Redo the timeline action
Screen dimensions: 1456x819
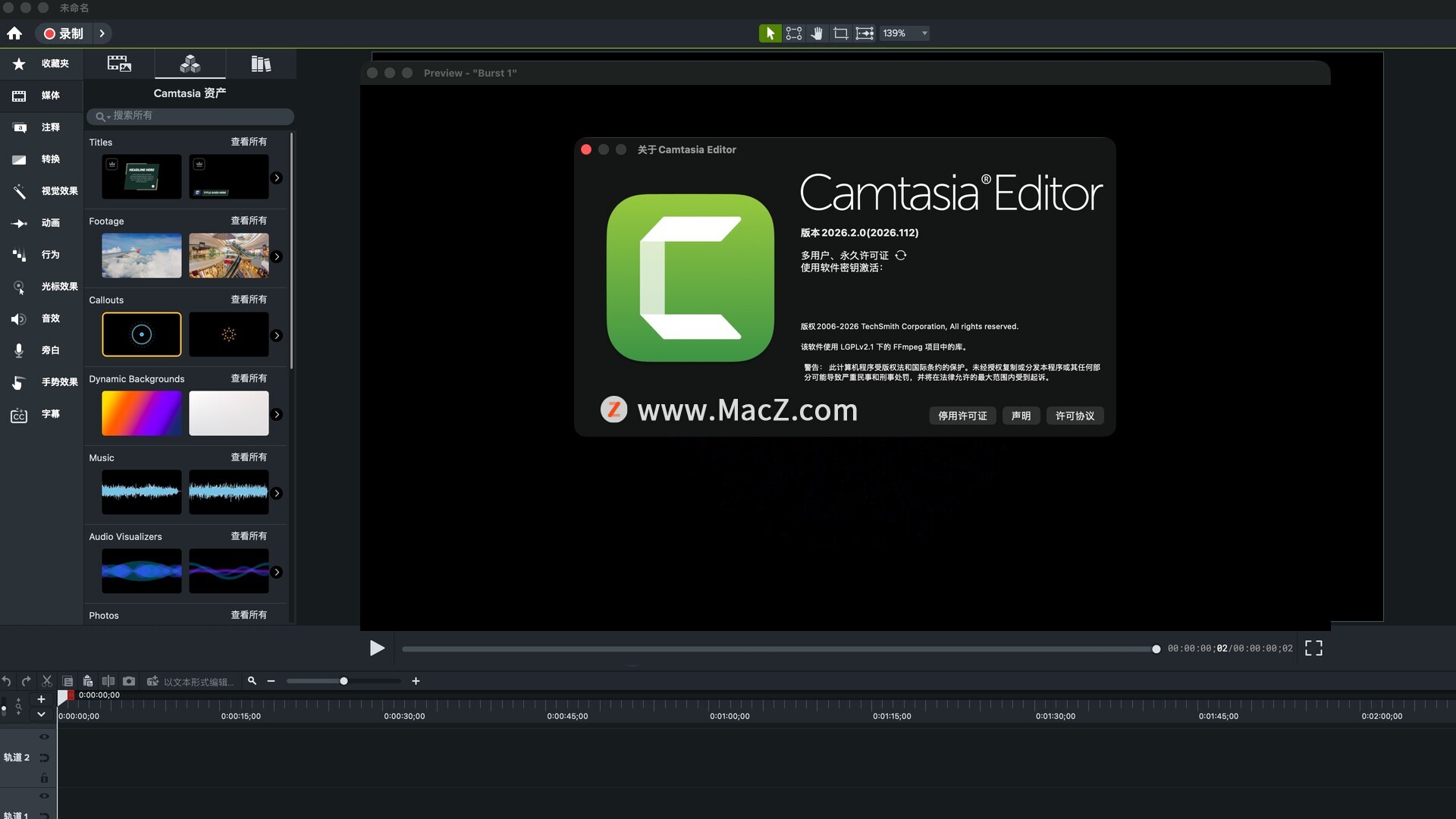point(27,681)
